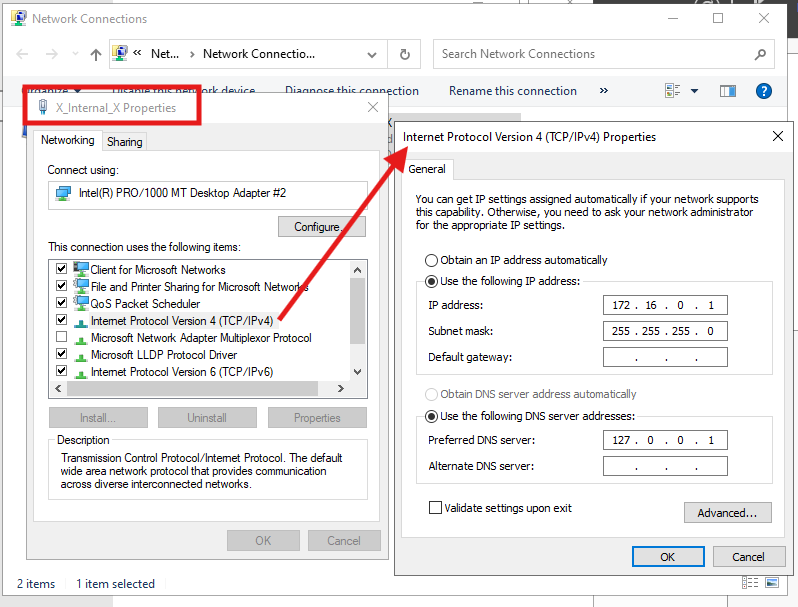798x607 pixels.
Task: Toggle Internet Protocol Version 6 checkbox
Action: [x=62, y=370]
